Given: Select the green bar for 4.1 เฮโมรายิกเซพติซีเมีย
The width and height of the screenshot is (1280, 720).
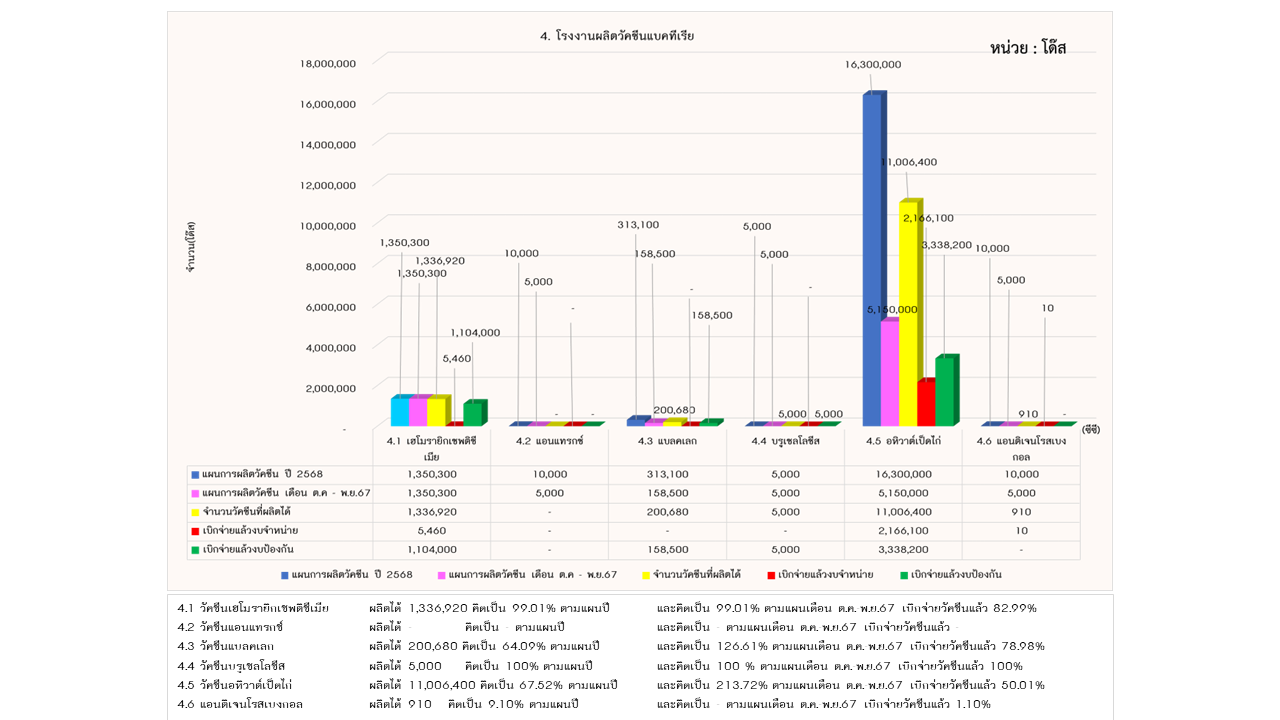Looking at the screenshot, I should (x=473, y=413).
